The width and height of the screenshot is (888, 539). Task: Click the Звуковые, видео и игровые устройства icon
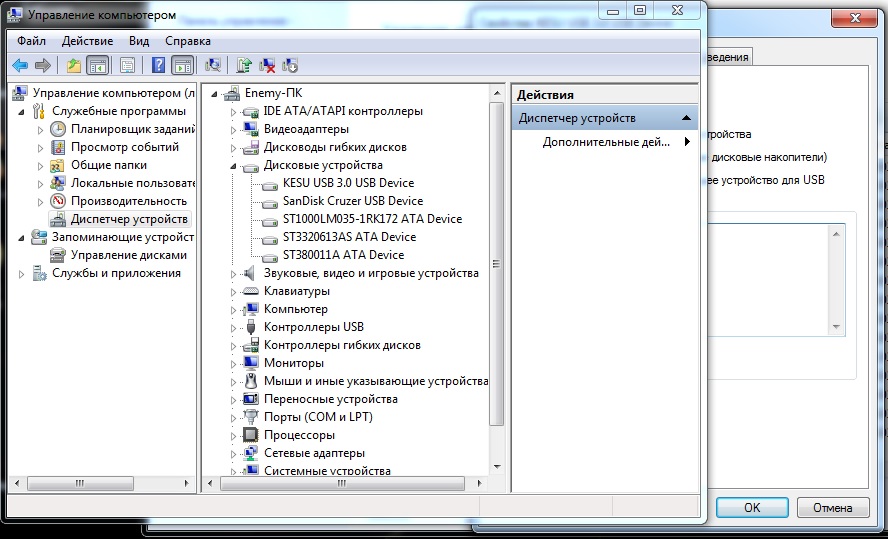click(250, 273)
